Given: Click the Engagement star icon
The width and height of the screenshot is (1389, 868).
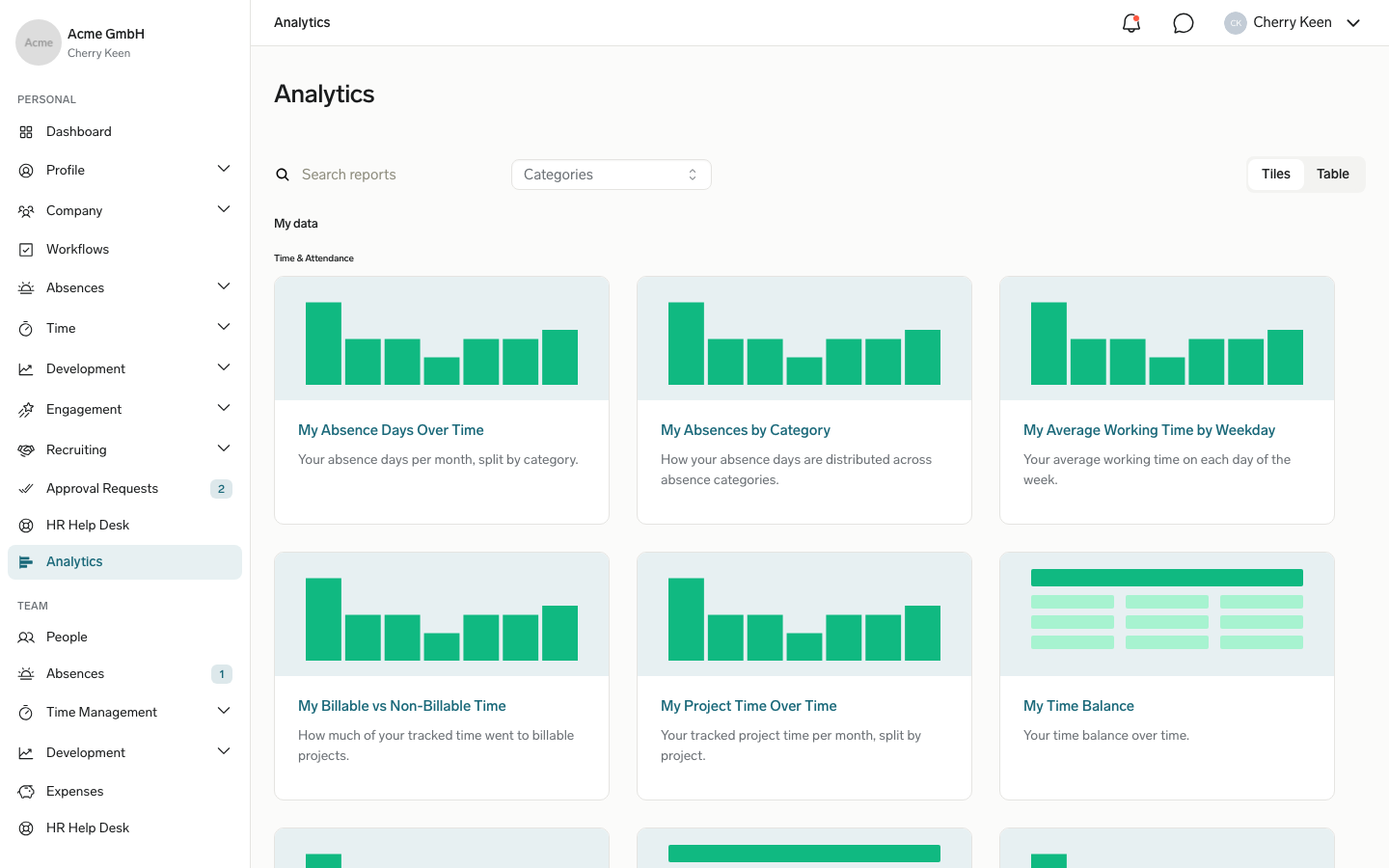Looking at the screenshot, I should tap(26, 410).
